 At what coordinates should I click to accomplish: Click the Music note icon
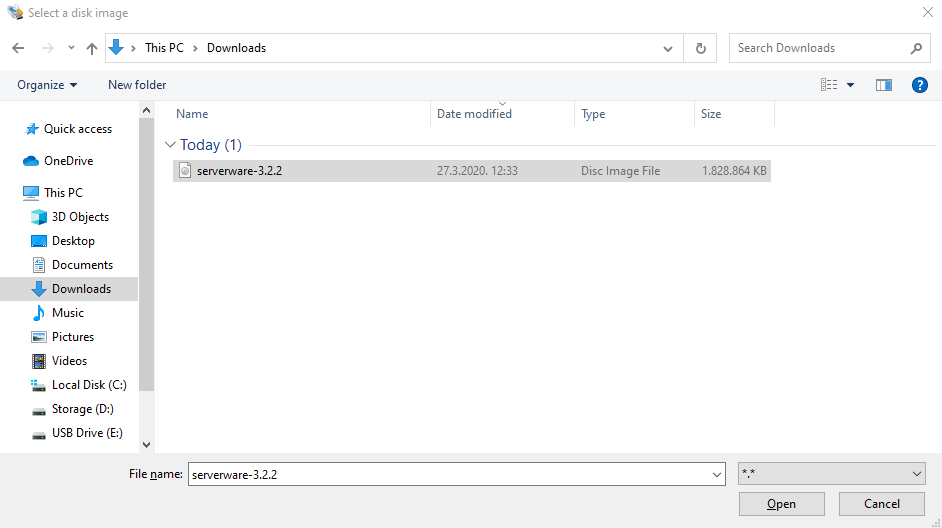(x=38, y=313)
